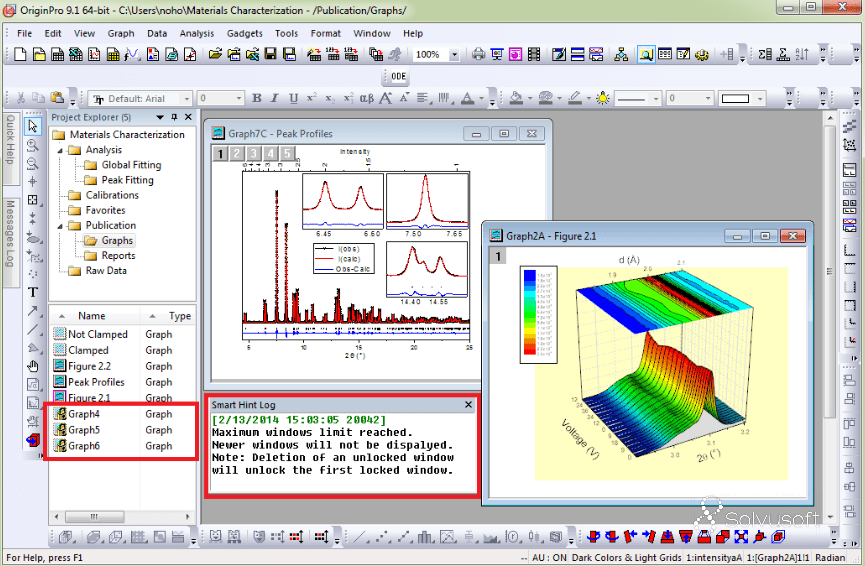Open the Window menu
Viewport: 865px width, 566px height.
pyautogui.click(x=372, y=33)
